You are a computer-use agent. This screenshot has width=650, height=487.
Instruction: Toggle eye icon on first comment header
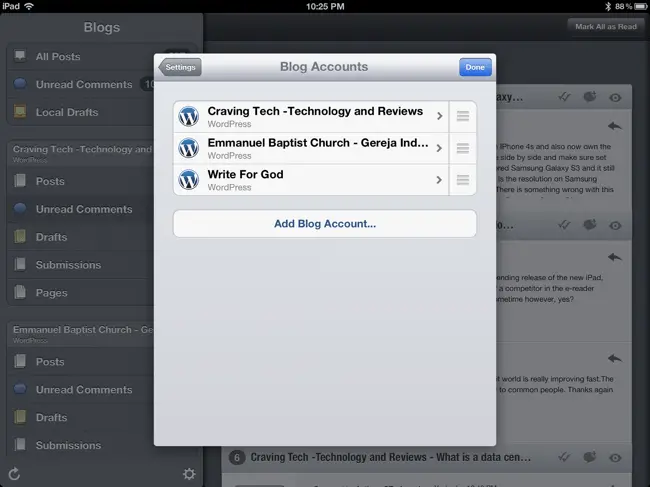coord(615,98)
